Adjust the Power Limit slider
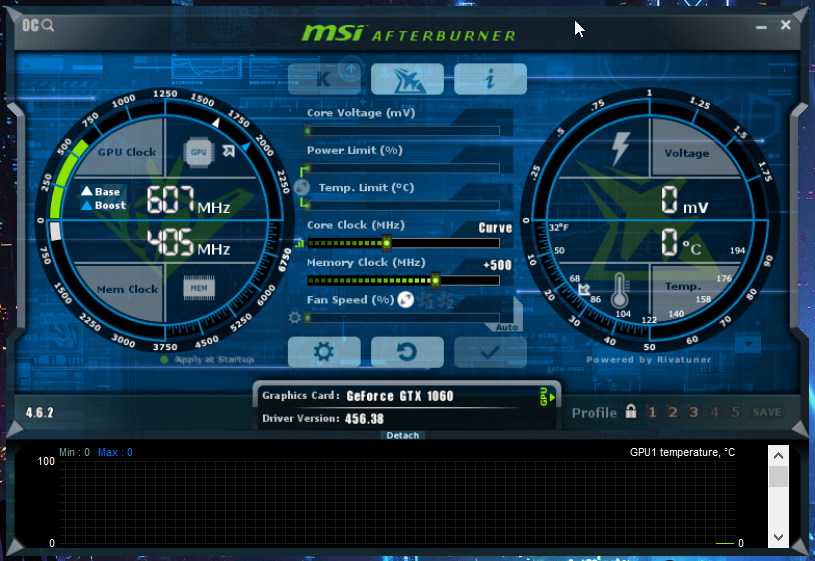Viewport: 815px width, 561px height. pos(403,168)
